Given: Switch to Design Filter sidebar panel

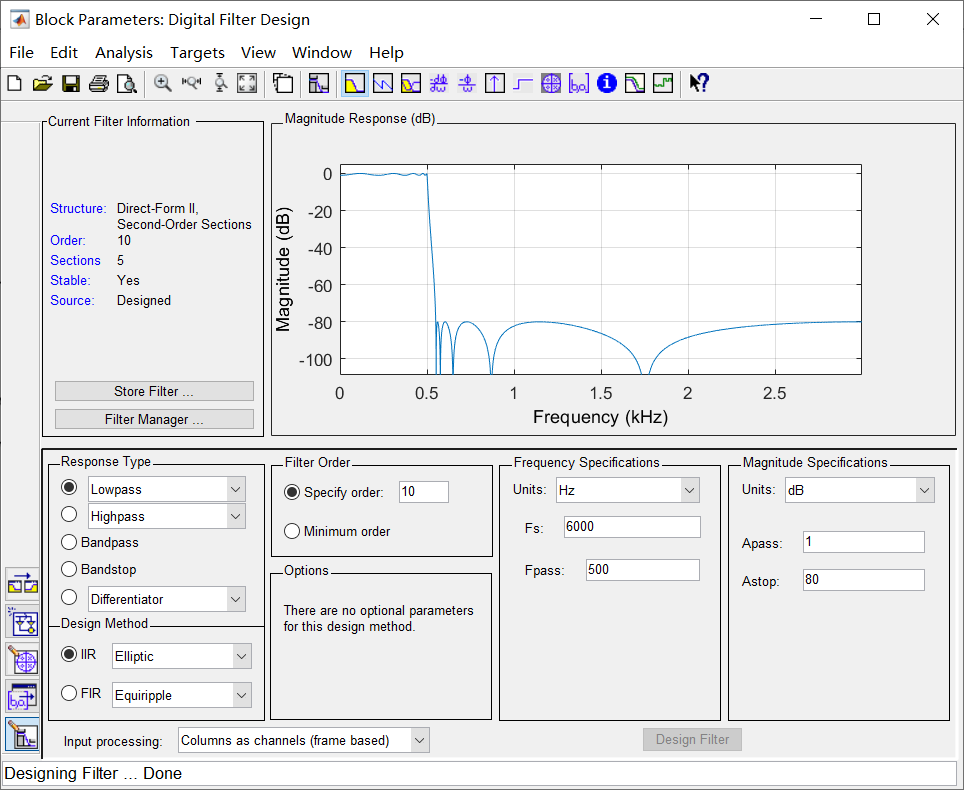Looking at the screenshot, I should (23, 734).
